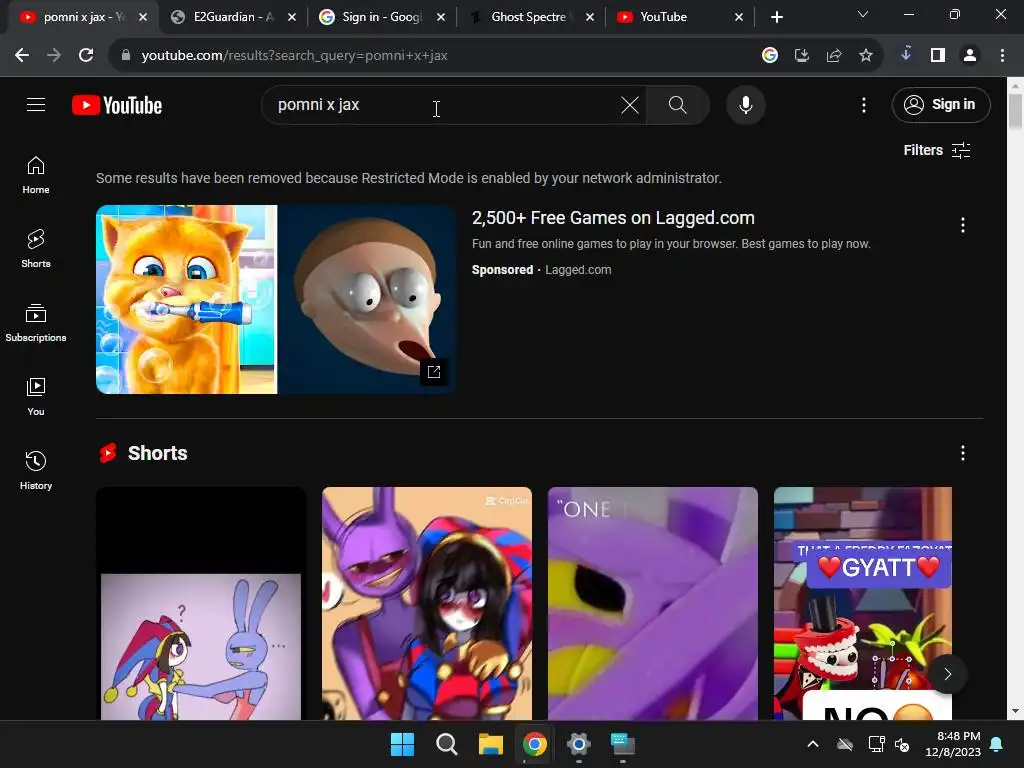Toggle the Chrome side panel
The height and width of the screenshot is (768, 1024).
click(938, 56)
